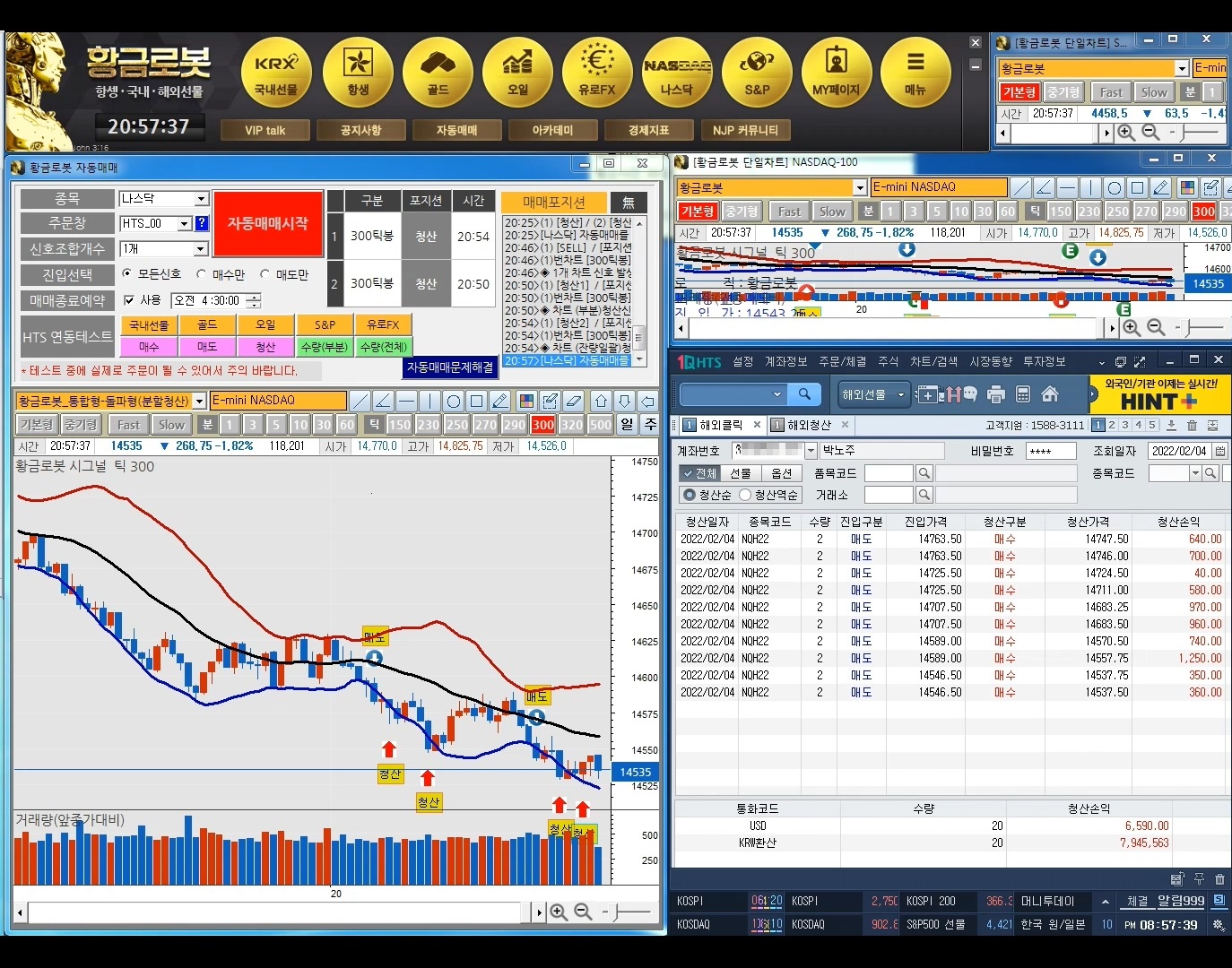1232x968 pixels.
Task: Select 모든신호 radio button
Action: [126, 273]
